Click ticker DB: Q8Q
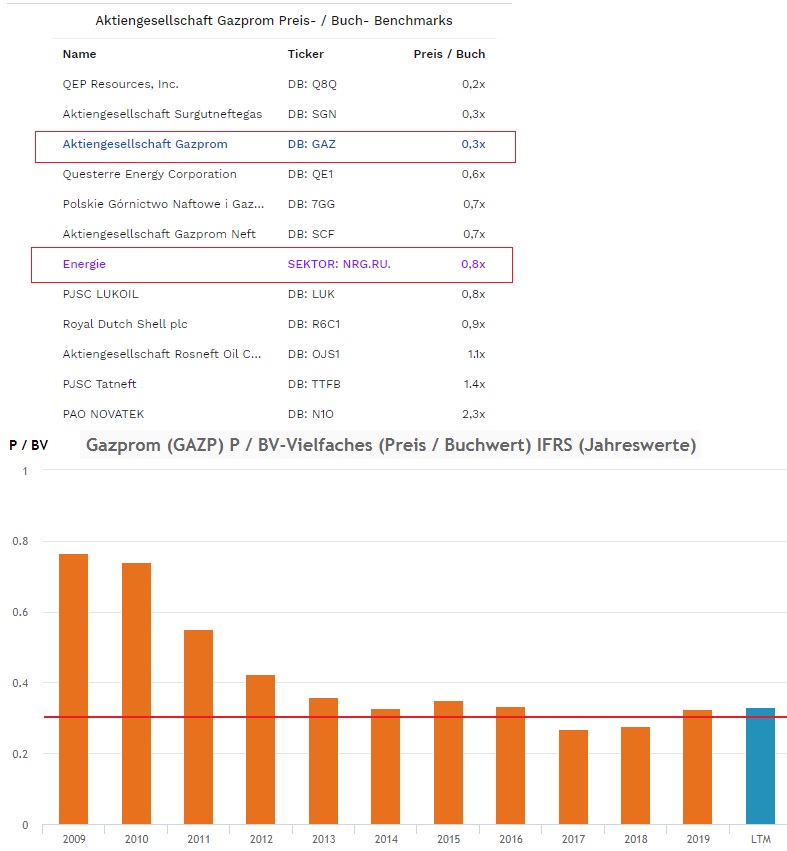The width and height of the screenshot is (787, 851). 312,84
